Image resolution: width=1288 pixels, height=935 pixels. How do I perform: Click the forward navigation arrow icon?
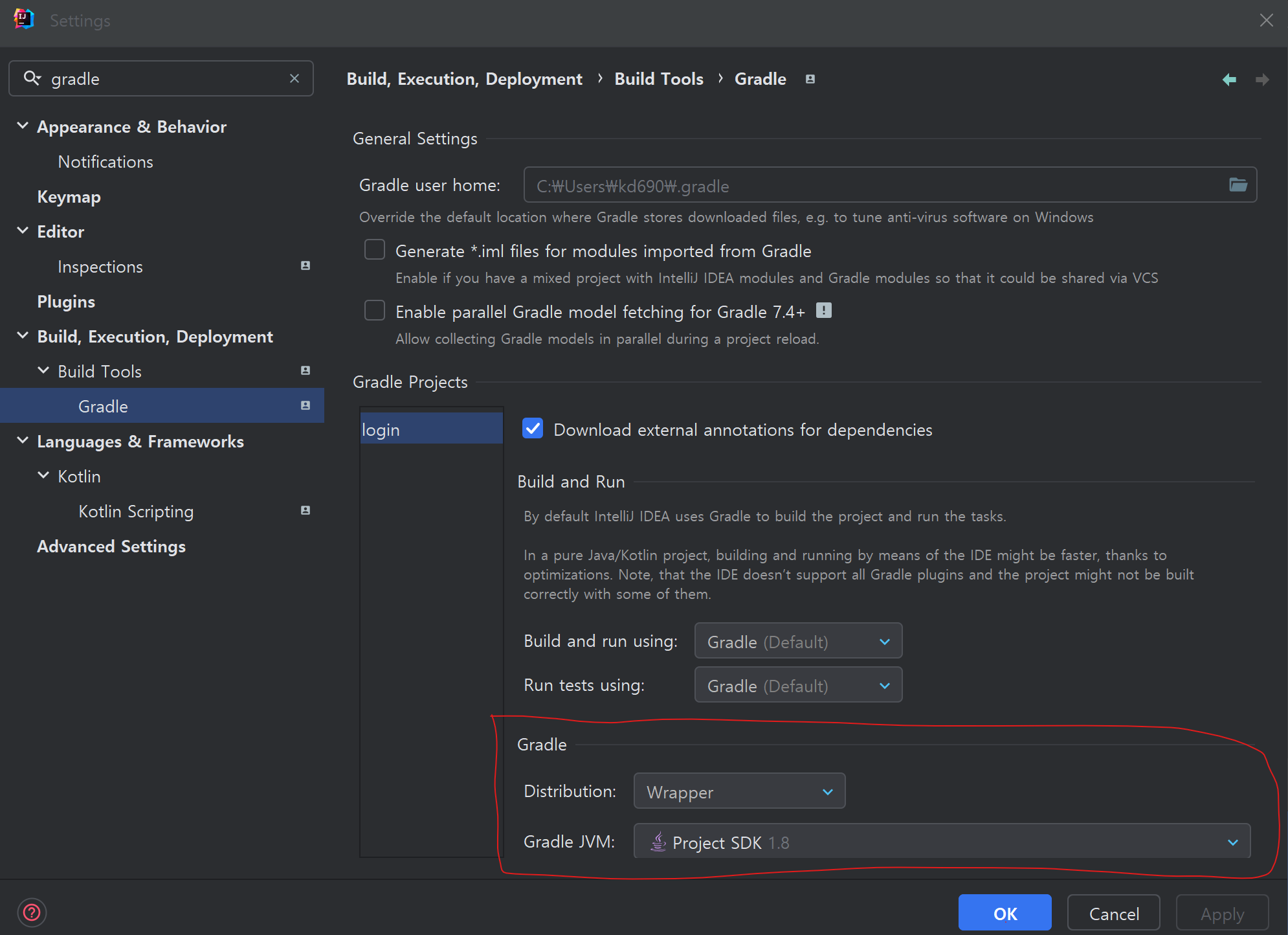pos(1261,80)
